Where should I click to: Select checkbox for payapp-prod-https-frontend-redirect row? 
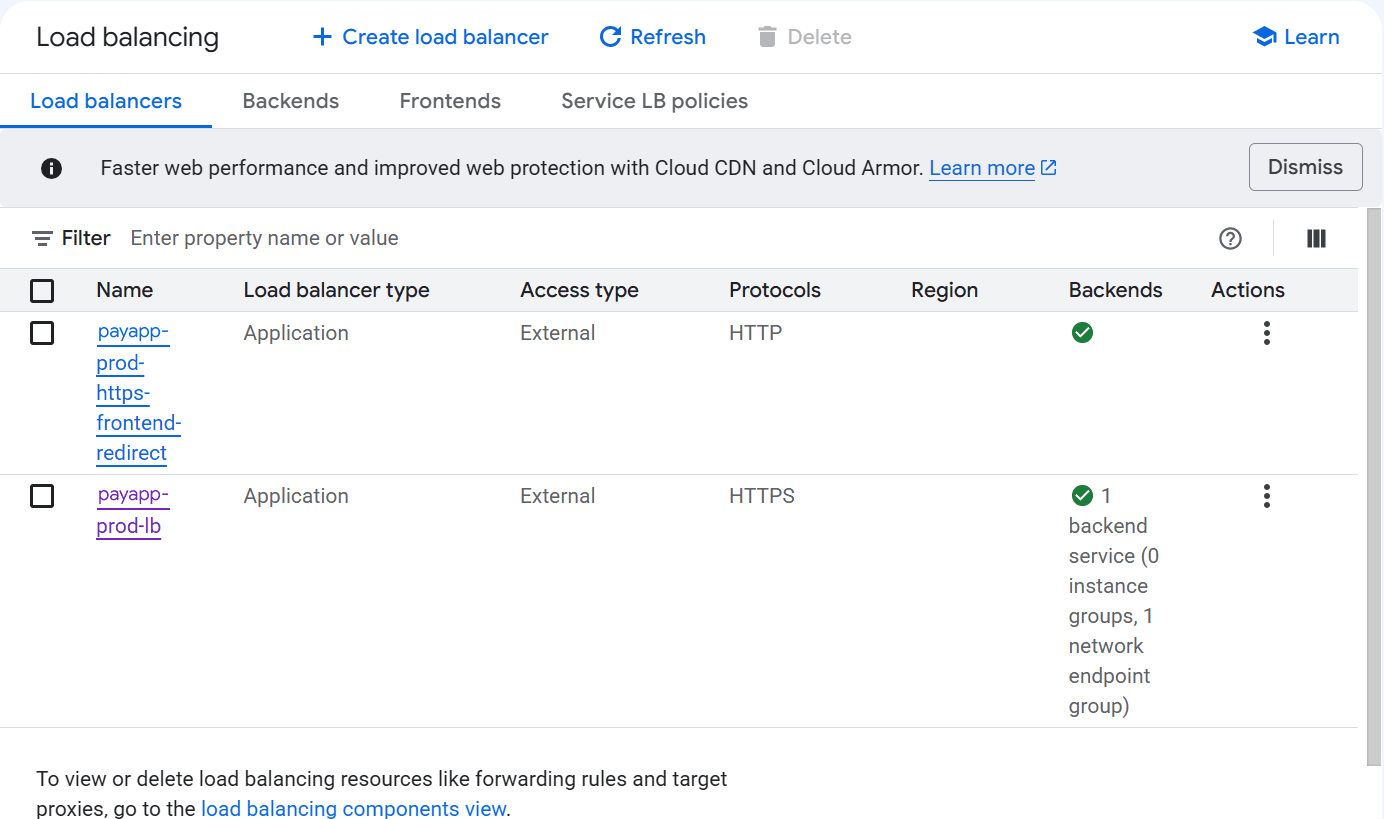[x=42, y=333]
